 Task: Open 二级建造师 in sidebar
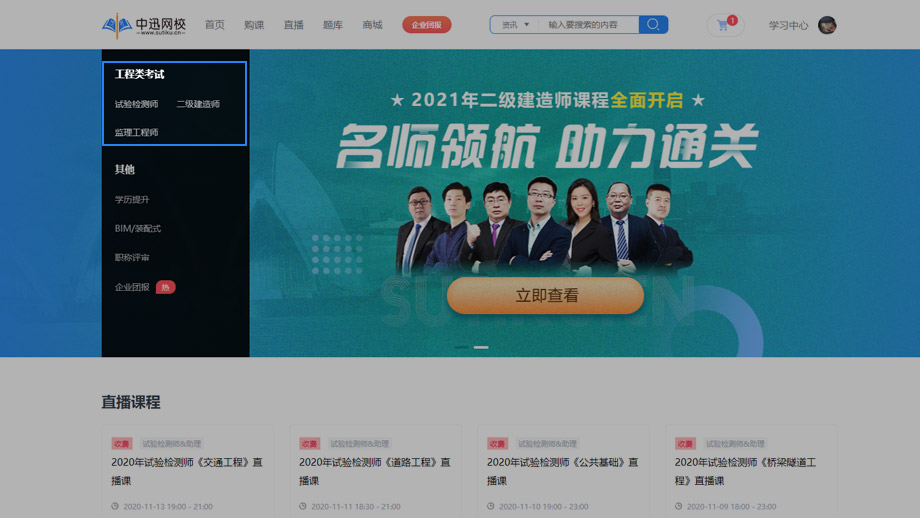click(198, 104)
